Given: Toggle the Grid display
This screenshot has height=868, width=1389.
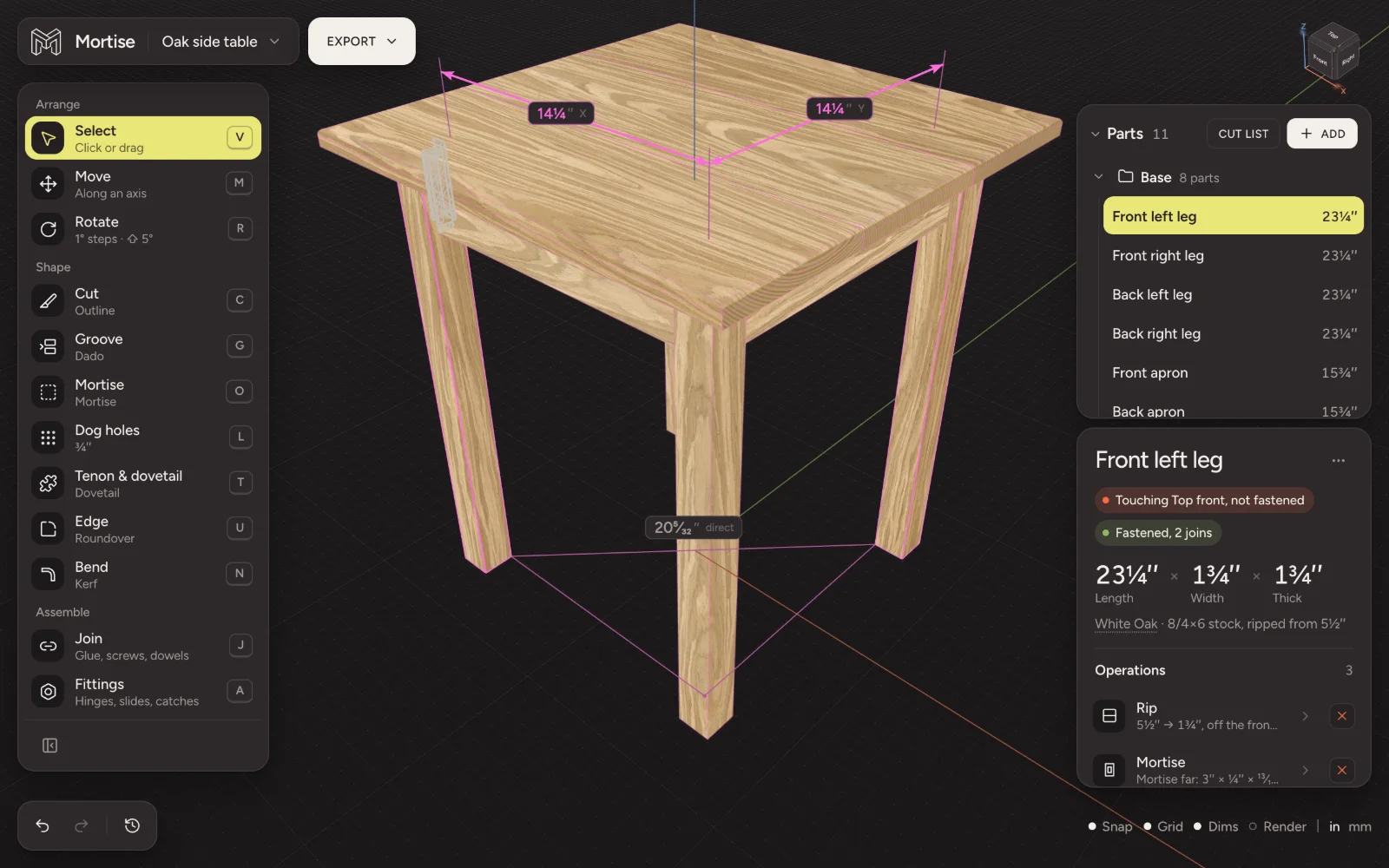Looking at the screenshot, I should coord(1163,826).
